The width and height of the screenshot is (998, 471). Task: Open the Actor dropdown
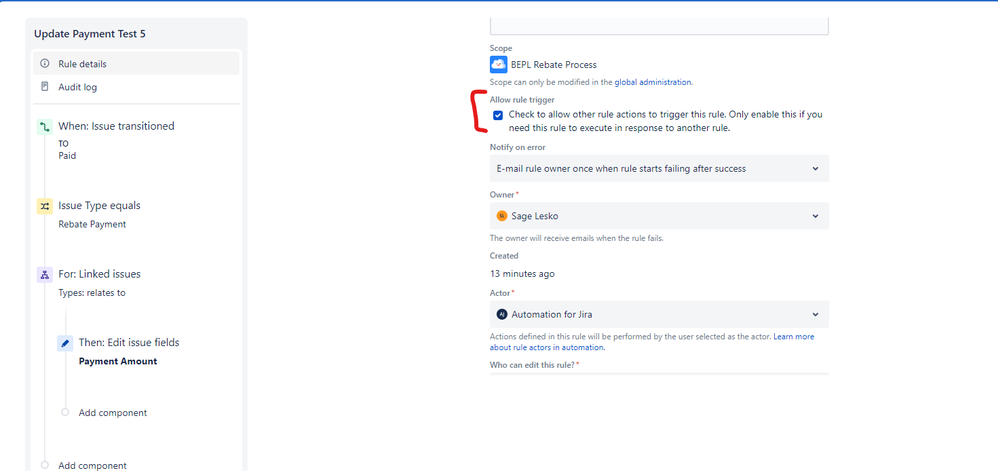coord(659,314)
